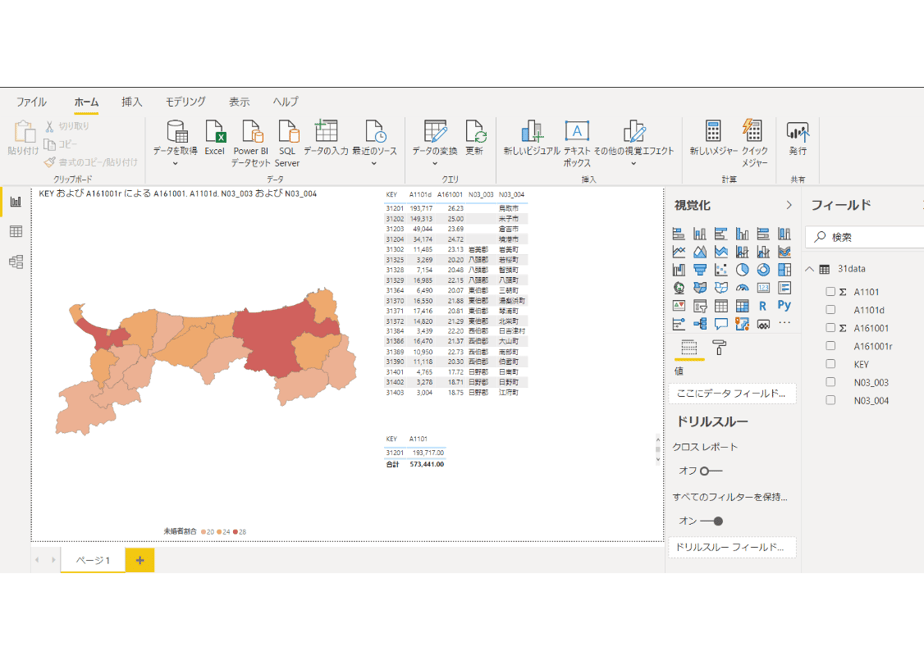Select the shape map visual

tap(721, 288)
